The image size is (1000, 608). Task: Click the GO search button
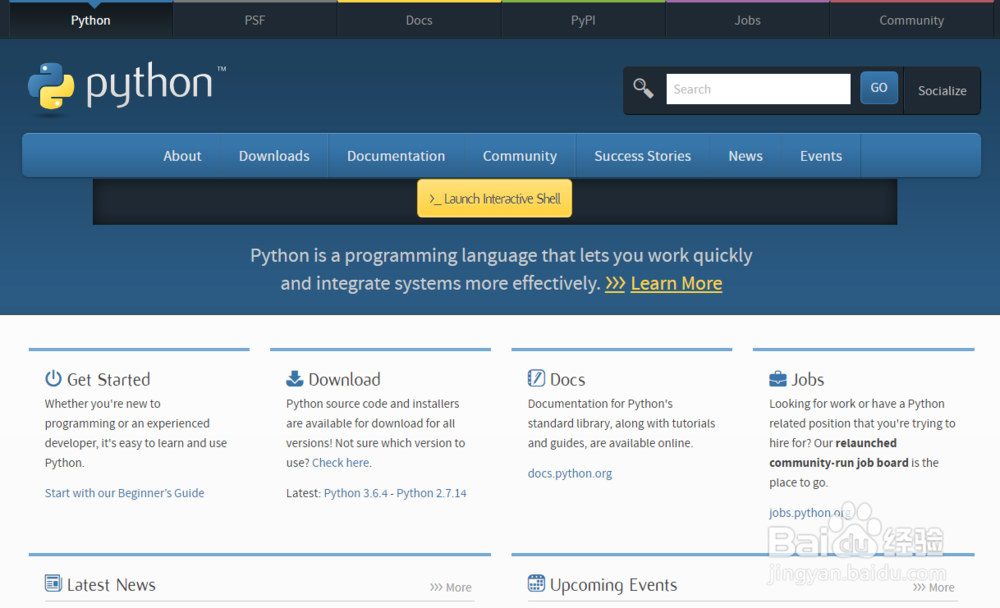pyautogui.click(x=879, y=88)
